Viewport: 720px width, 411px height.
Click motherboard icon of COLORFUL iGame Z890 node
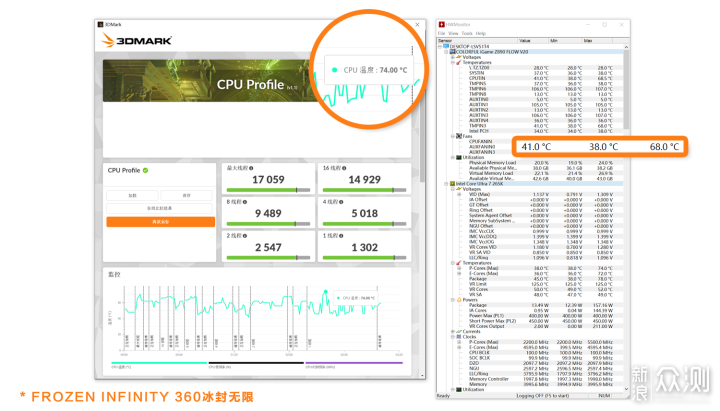pyautogui.click(x=452, y=52)
